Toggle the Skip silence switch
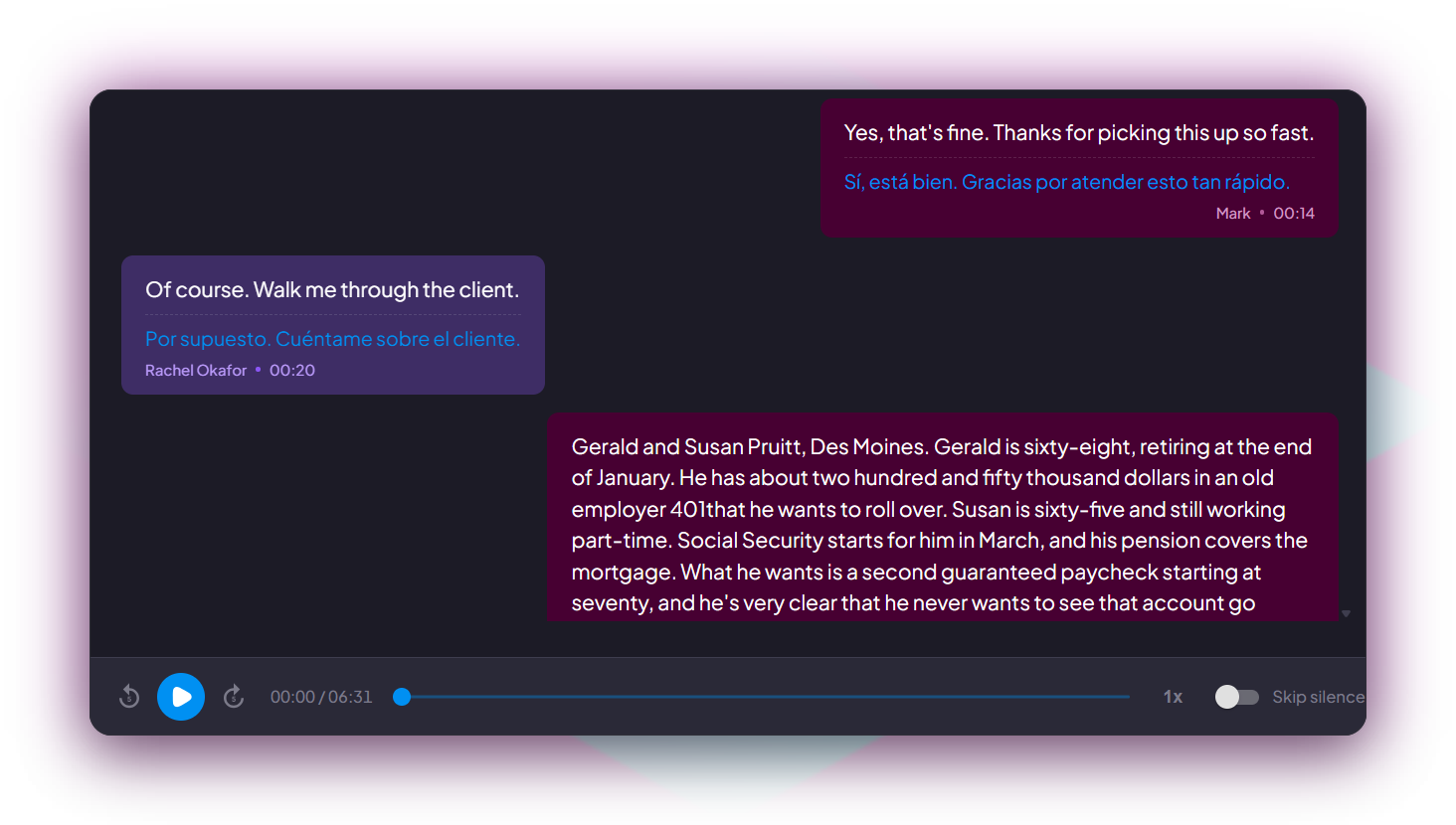This screenshot has width=1456, height=825. point(1237,697)
